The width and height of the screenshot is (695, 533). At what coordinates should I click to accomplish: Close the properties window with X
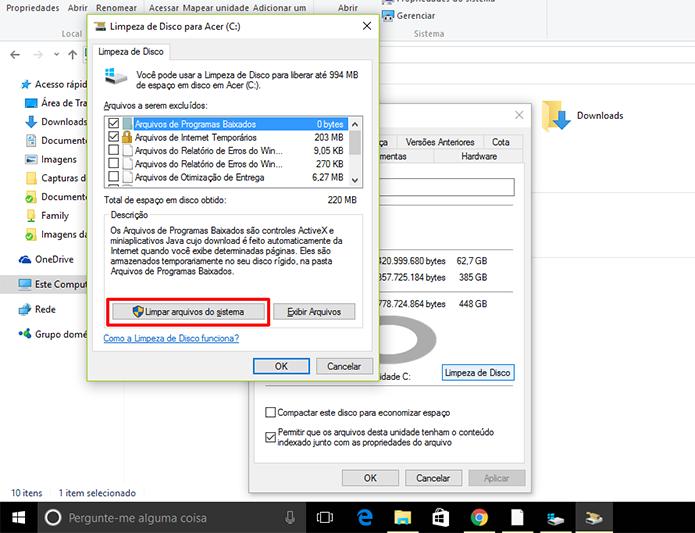[x=519, y=115]
